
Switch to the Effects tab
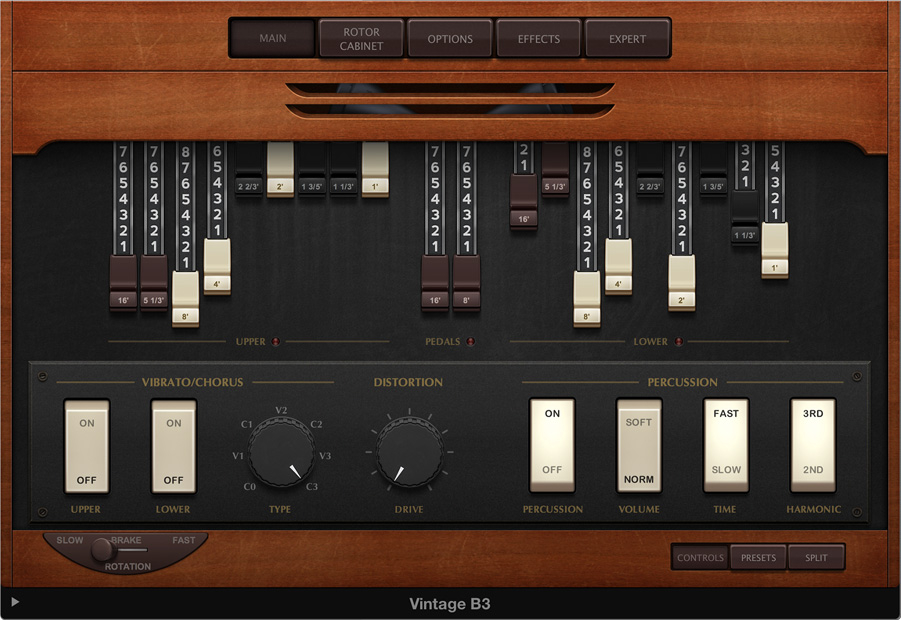[x=539, y=39]
